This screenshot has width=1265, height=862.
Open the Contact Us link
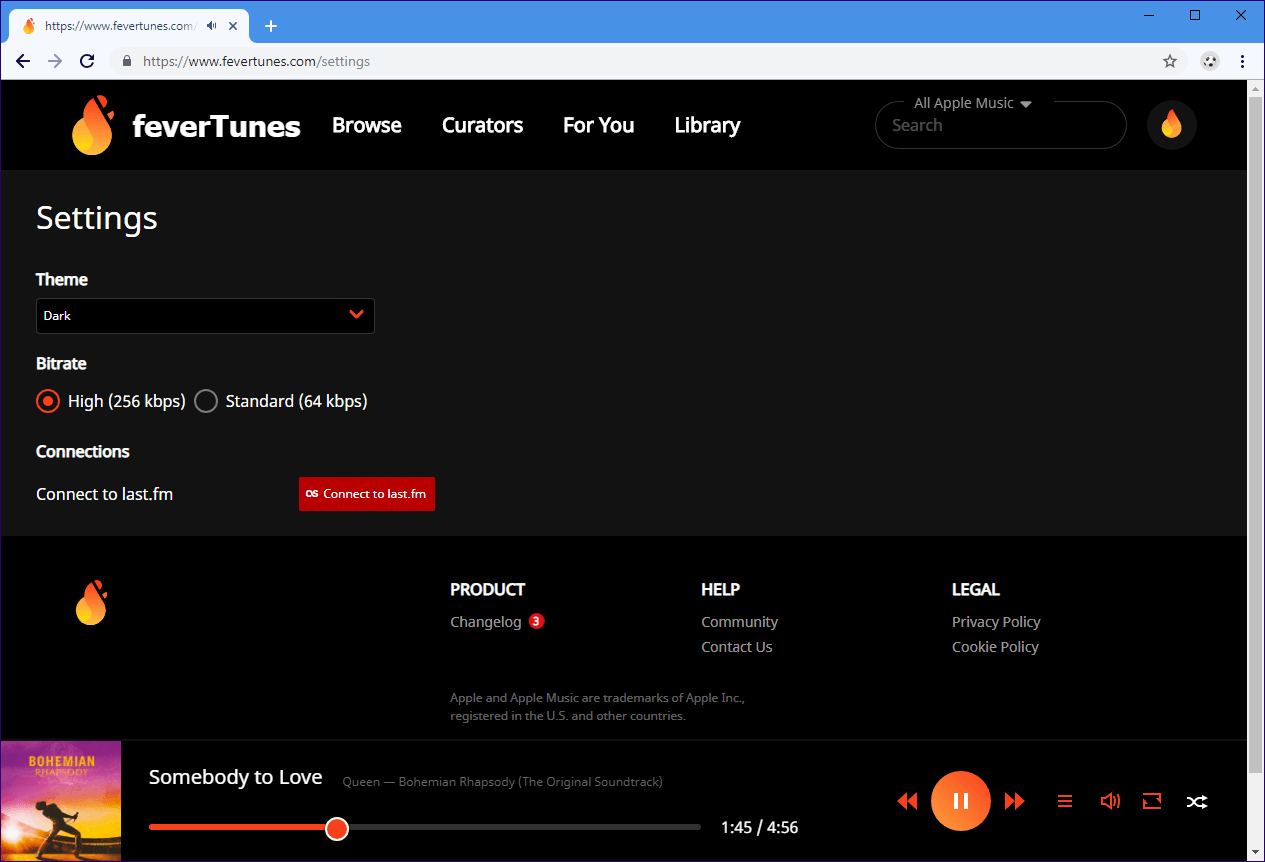[737, 647]
